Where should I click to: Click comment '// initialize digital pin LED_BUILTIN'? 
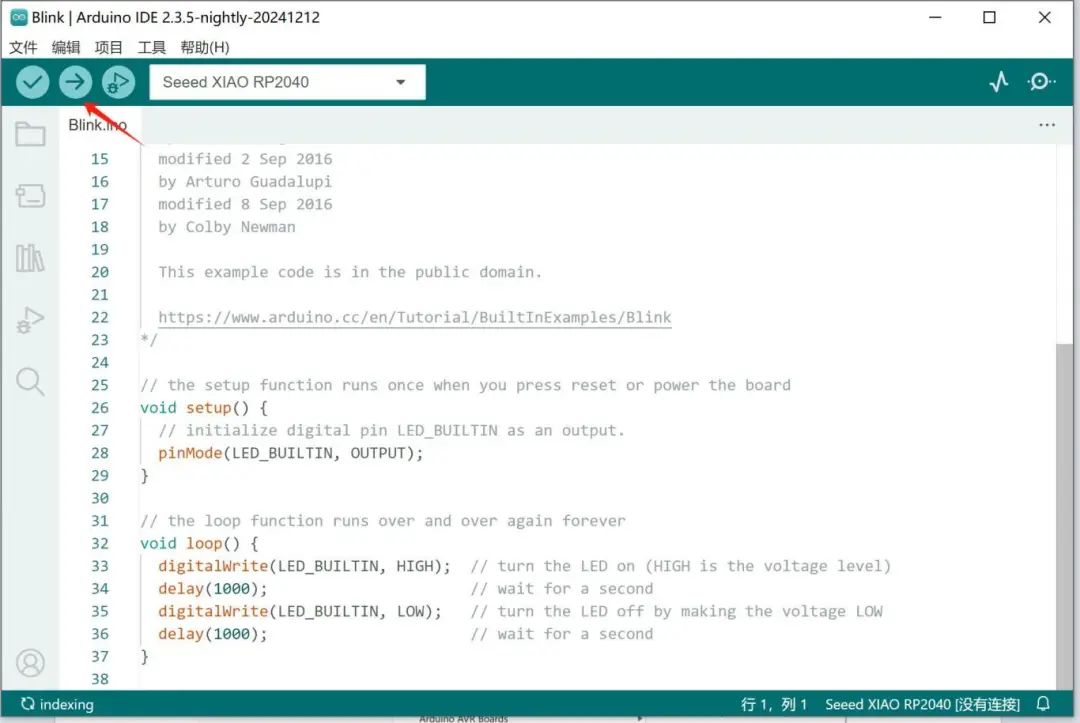click(328, 430)
